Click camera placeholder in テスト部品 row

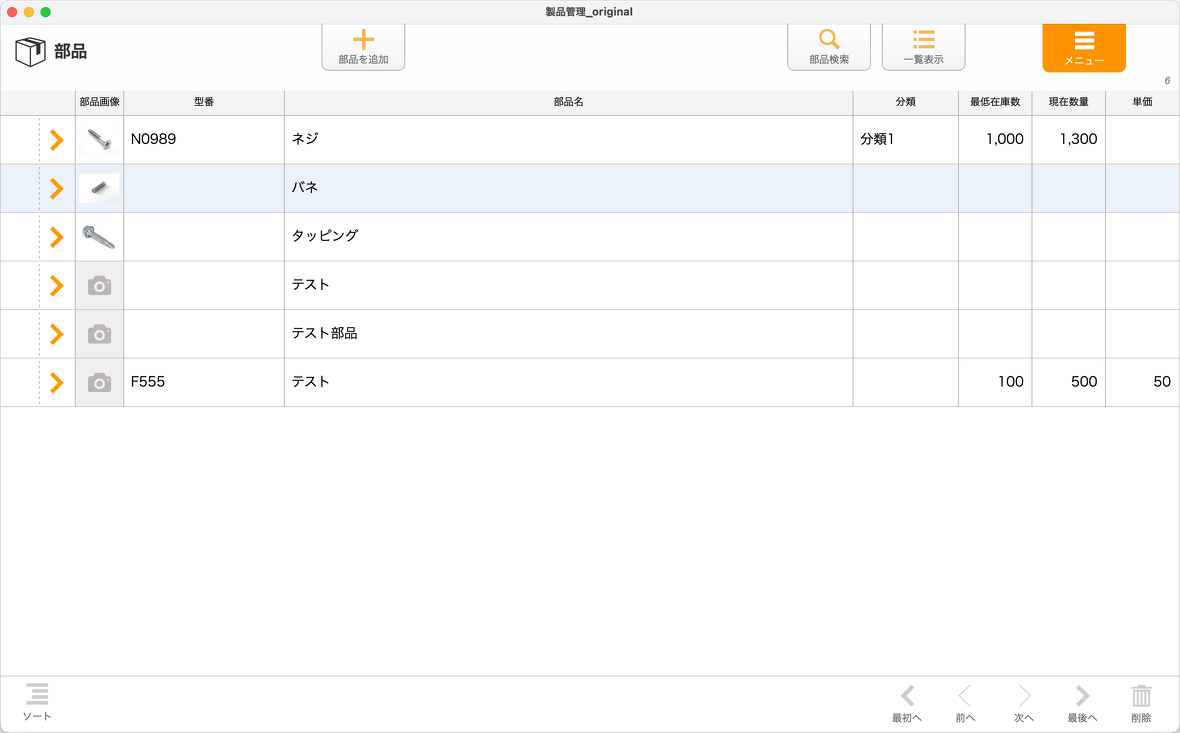[99, 334]
